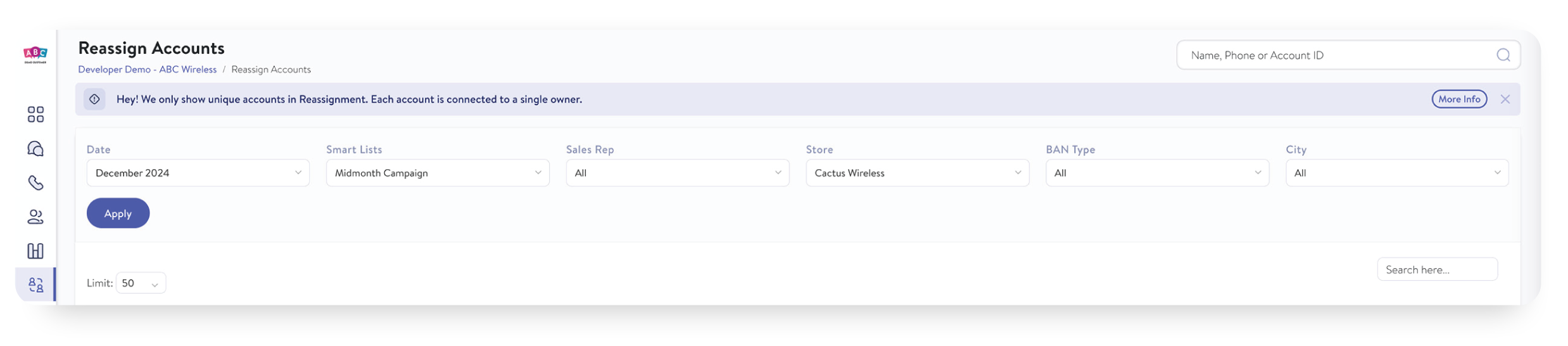The width and height of the screenshot is (1568, 346).
Task: Click the Apply filters button
Action: pos(118,214)
